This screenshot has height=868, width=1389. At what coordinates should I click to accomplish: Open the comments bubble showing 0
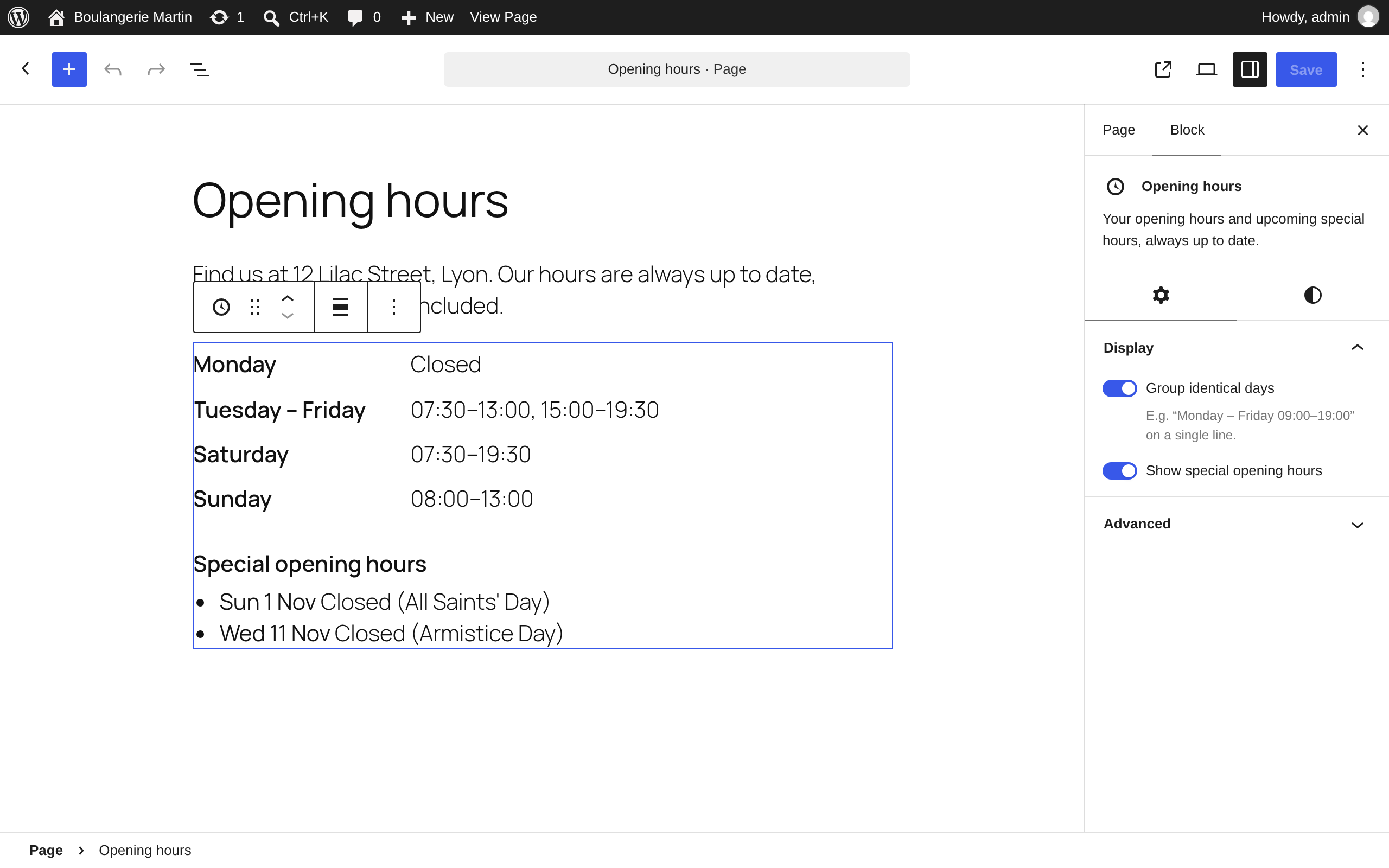click(x=364, y=17)
